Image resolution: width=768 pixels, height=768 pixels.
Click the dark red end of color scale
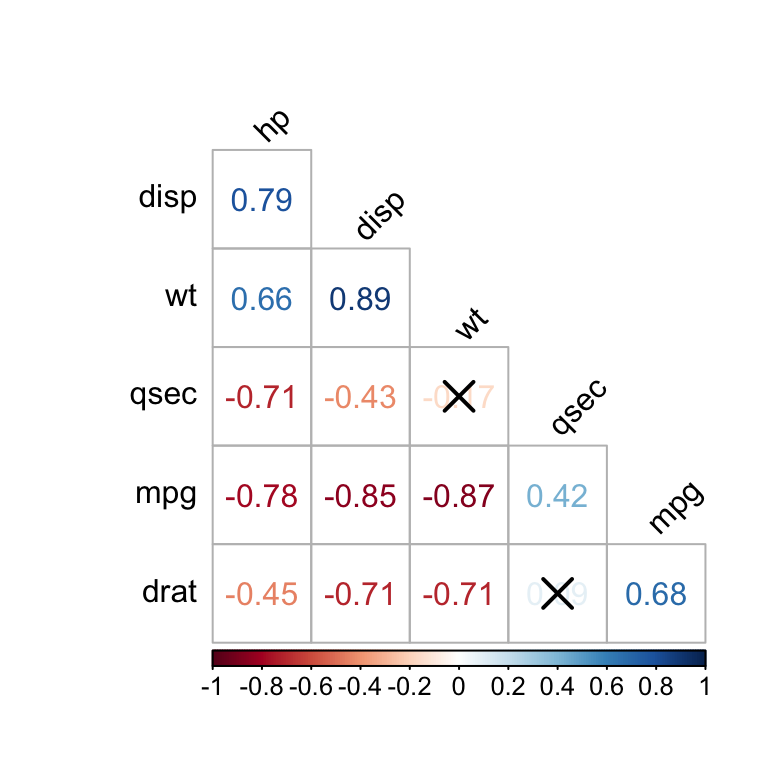(217, 657)
